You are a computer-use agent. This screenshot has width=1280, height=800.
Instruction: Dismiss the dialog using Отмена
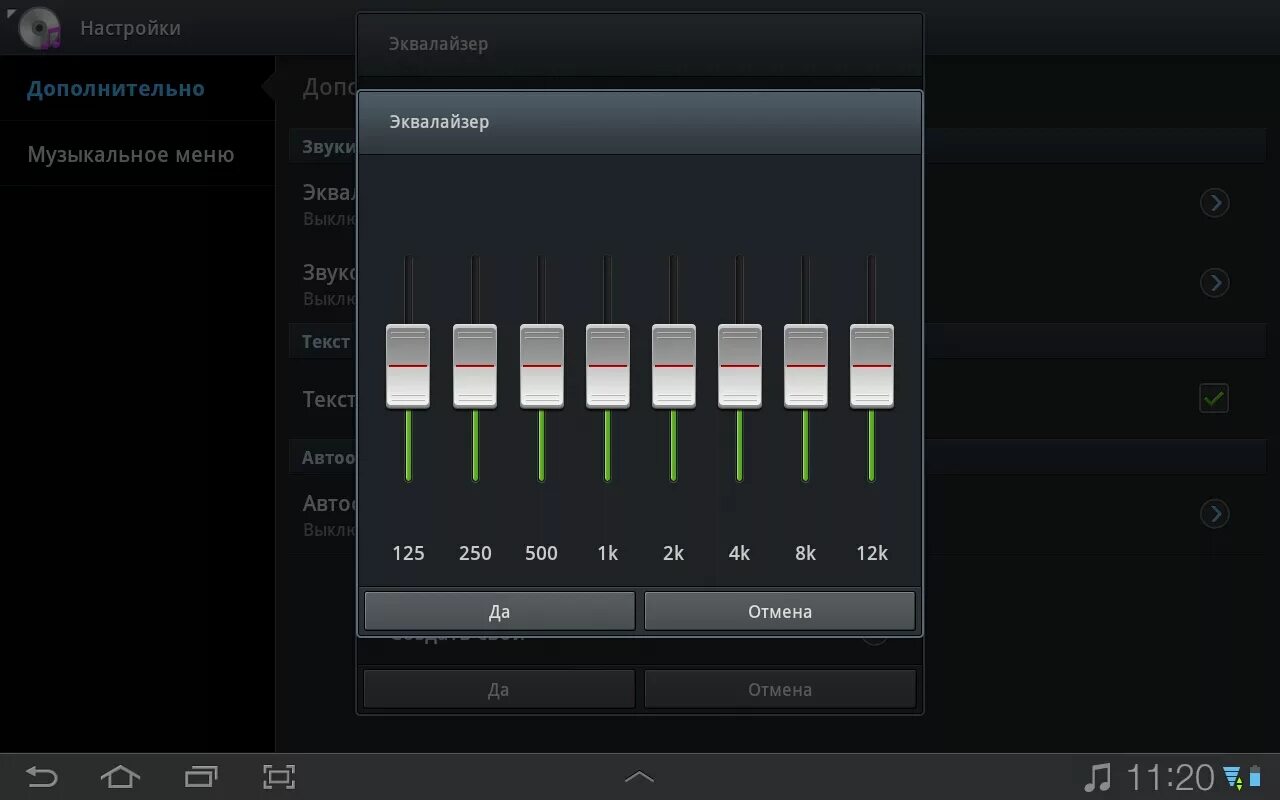780,610
